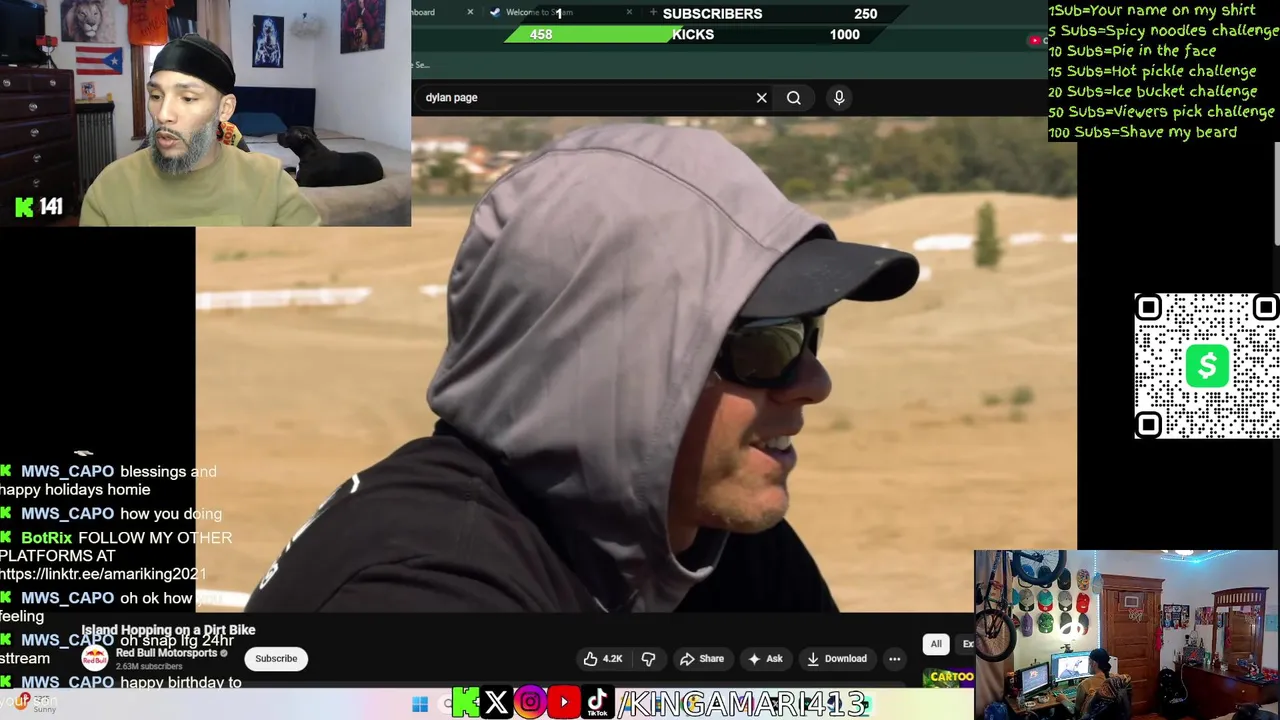Open the Windows Start menu

pyautogui.click(x=420, y=704)
